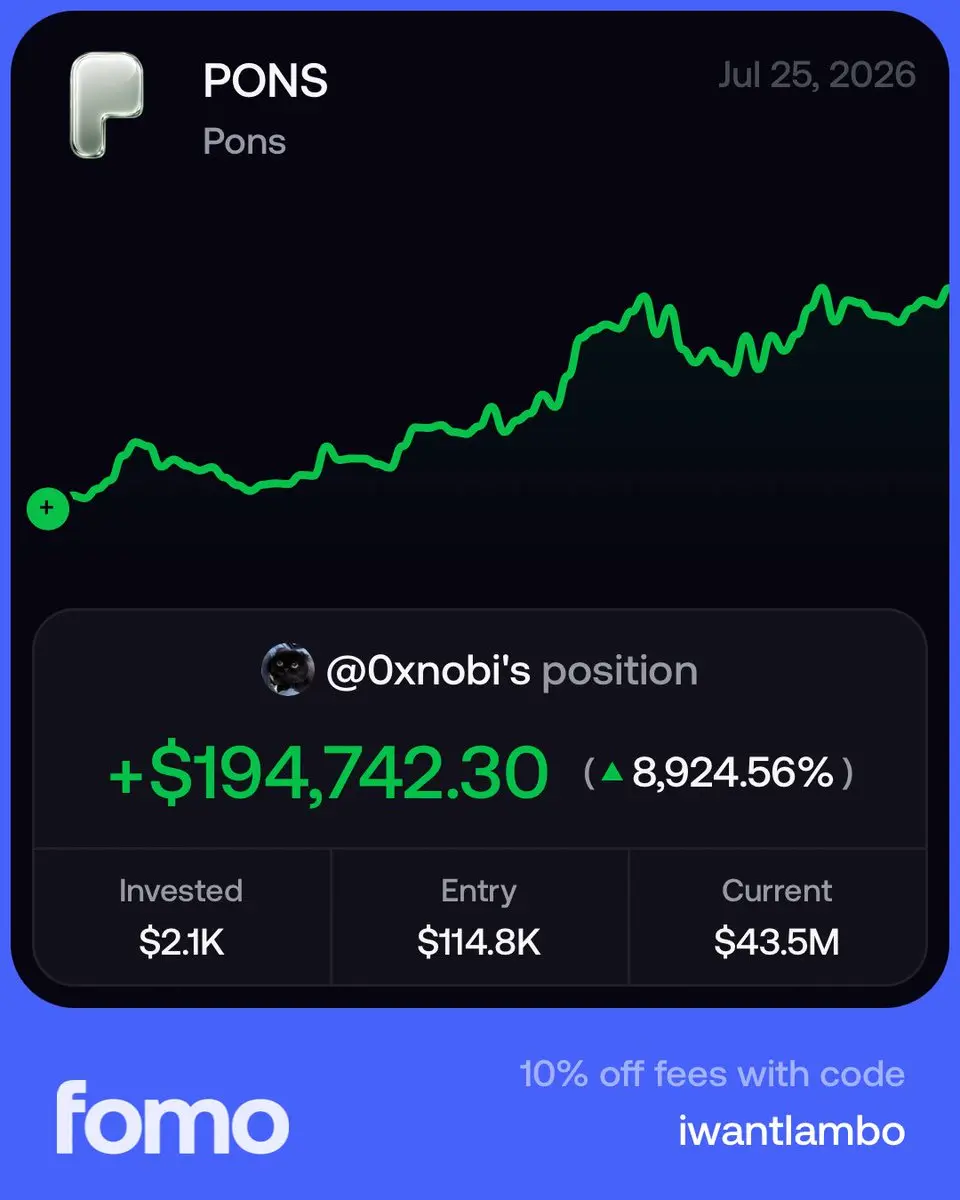
Task: Select the Entry $114.8K cell
Action: coord(479,917)
